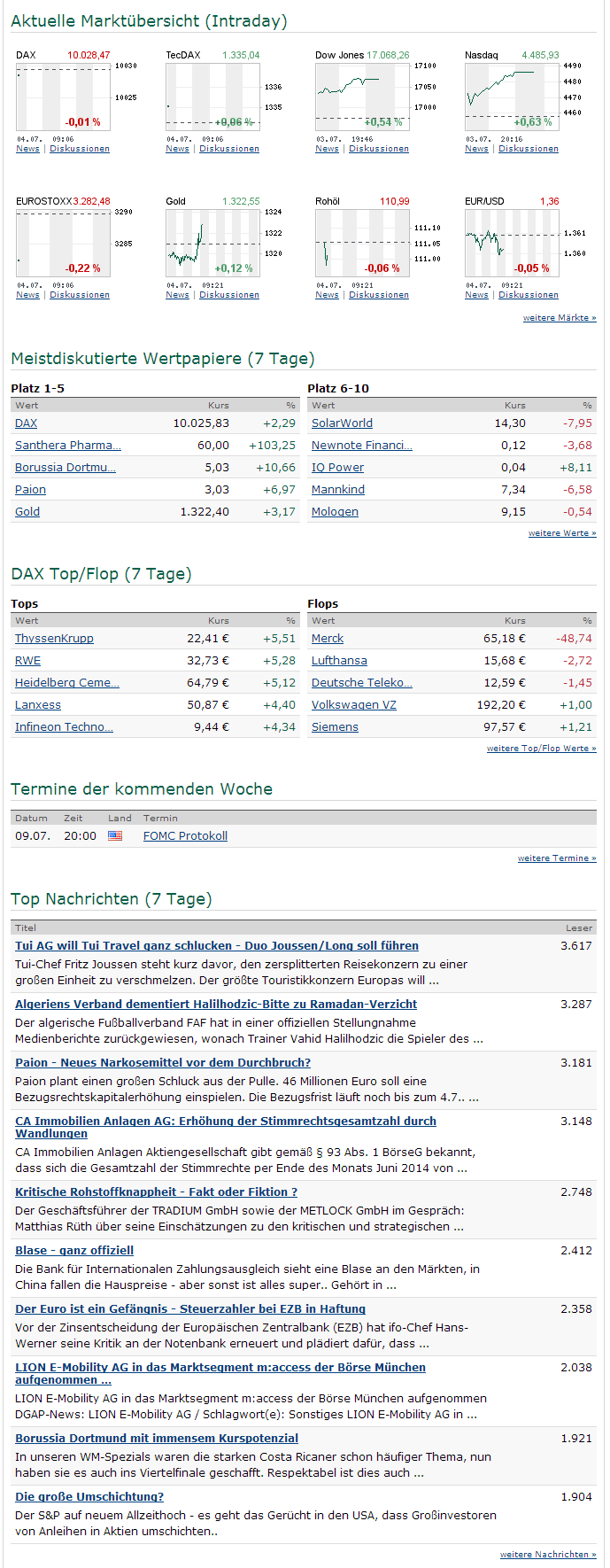The height and width of the screenshot is (1568, 610).
Task: Open Merck in DAX Flops
Action: tap(328, 639)
